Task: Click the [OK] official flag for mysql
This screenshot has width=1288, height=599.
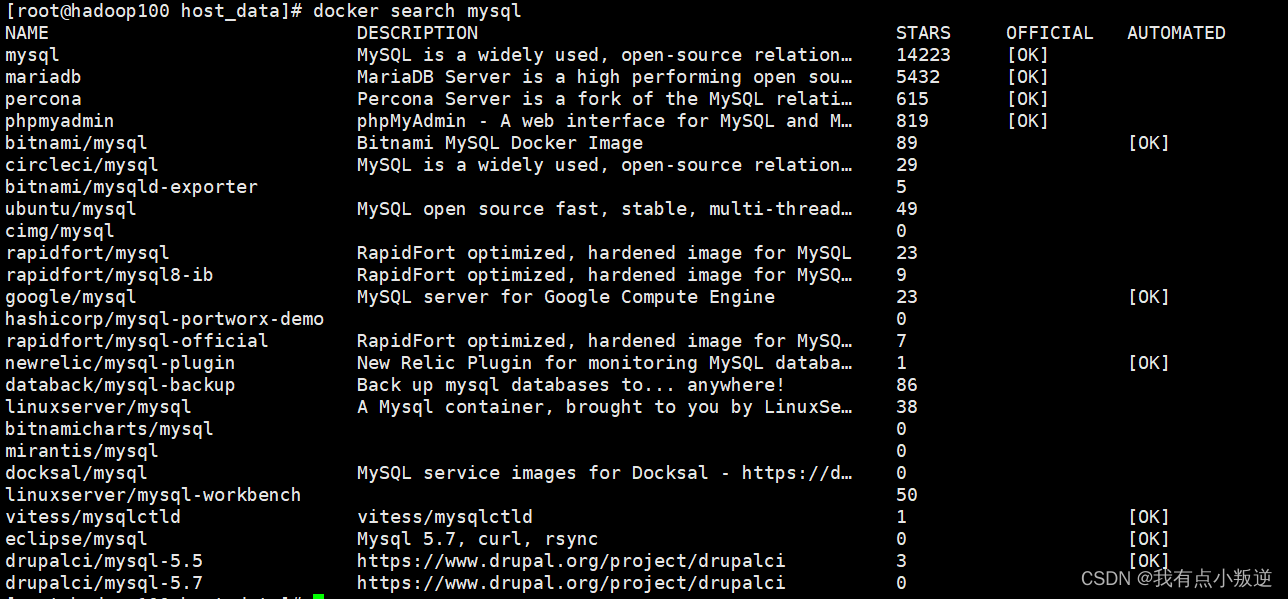Action: (1027, 55)
